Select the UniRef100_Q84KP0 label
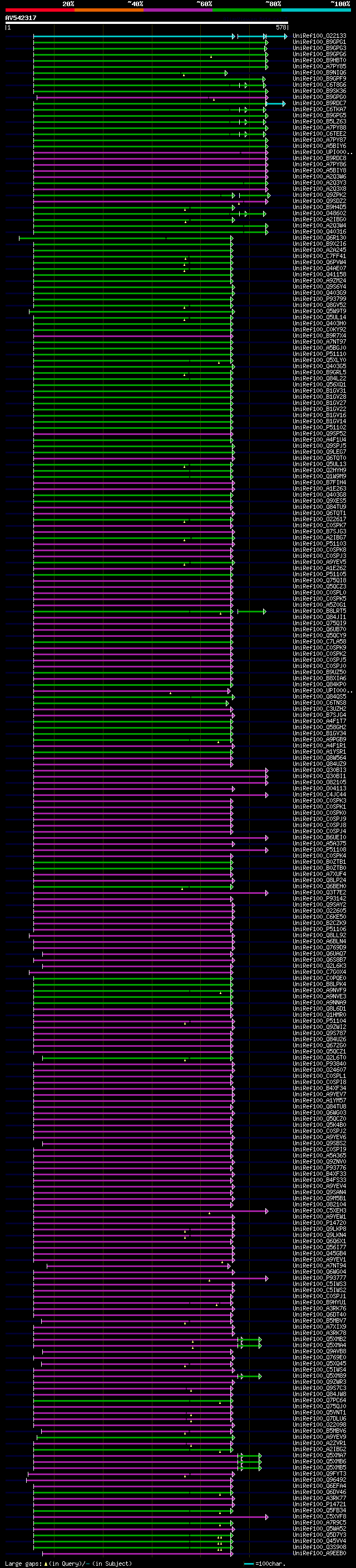The width and height of the screenshot is (356, 1568). (319, 684)
